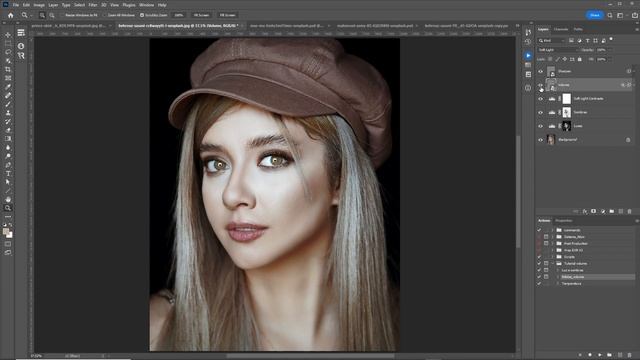Open the Image menu
Screen dimensions: 640x360
click(39, 5)
